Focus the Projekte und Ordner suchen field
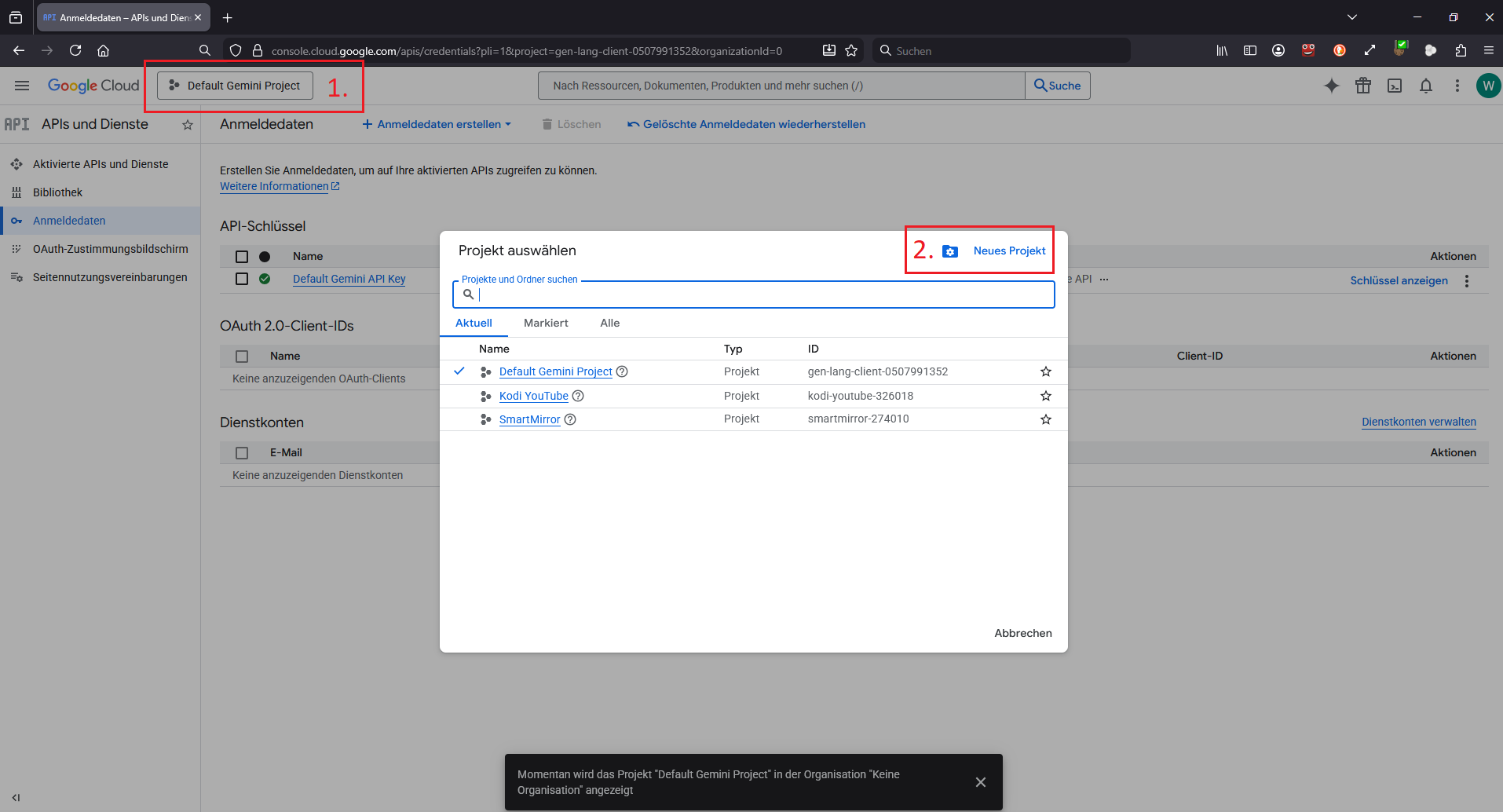The image size is (1503, 812). point(754,294)
